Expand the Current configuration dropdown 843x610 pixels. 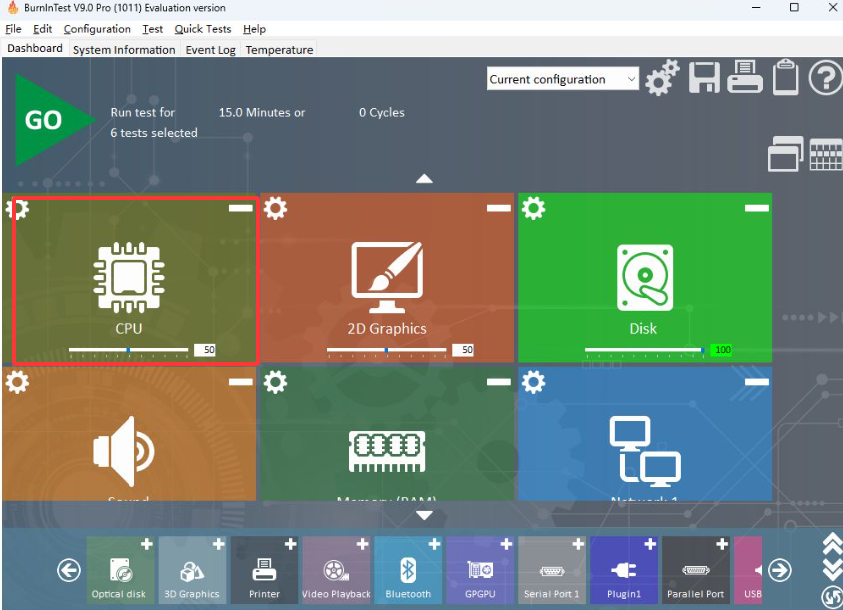tap(630, 80)
